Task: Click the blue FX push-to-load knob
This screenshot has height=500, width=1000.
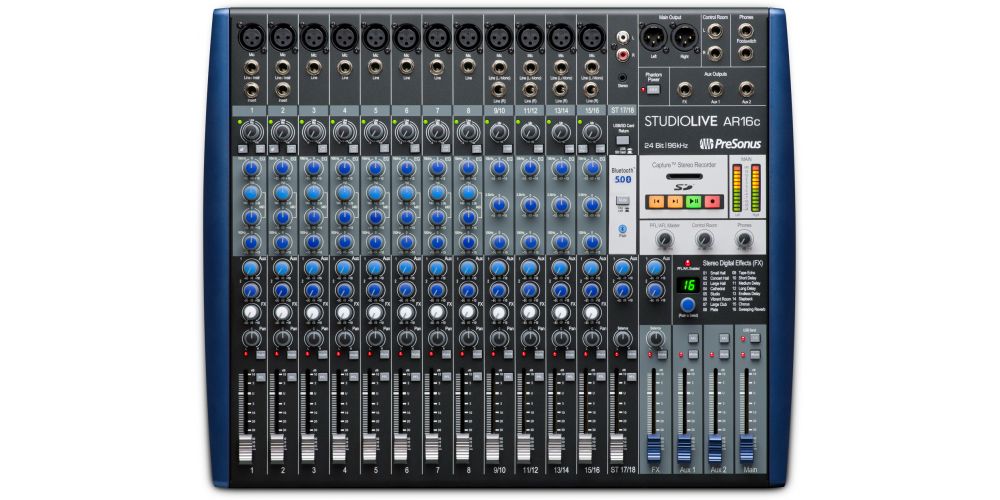Action: tap(688, 305)
